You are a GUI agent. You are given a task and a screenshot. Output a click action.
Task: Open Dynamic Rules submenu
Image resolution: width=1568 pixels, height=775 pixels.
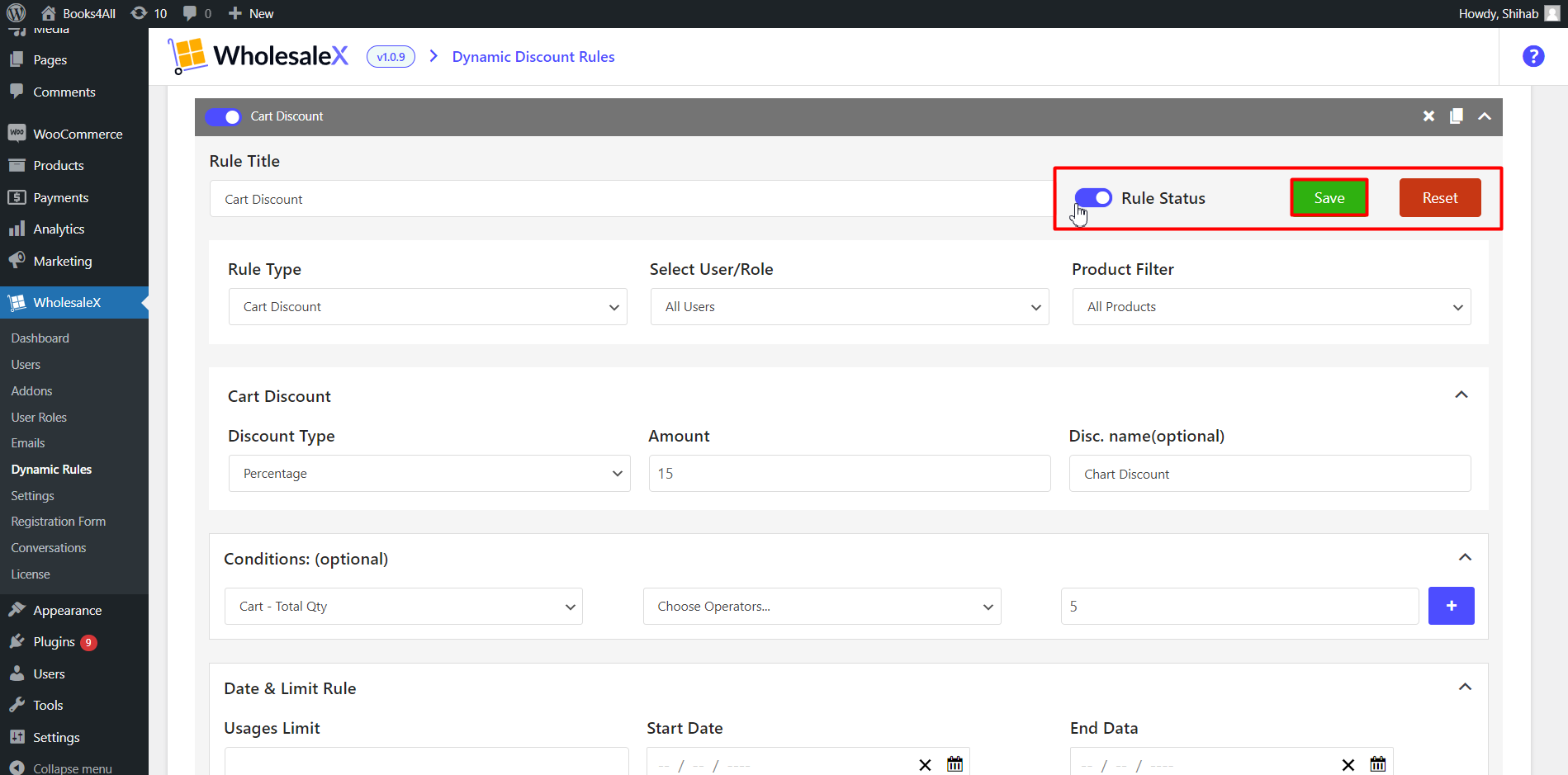pyautogui.click(x=51, y=470)
